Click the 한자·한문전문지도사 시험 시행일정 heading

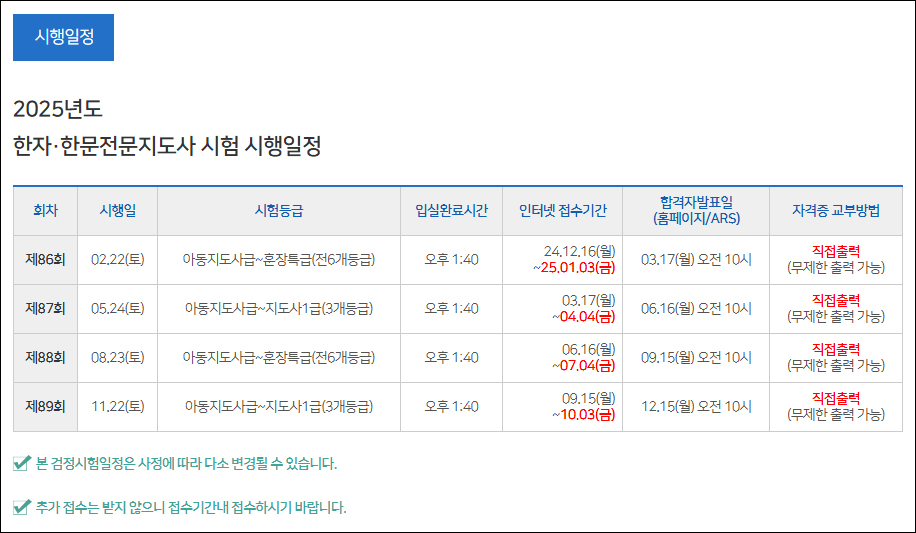167,146
